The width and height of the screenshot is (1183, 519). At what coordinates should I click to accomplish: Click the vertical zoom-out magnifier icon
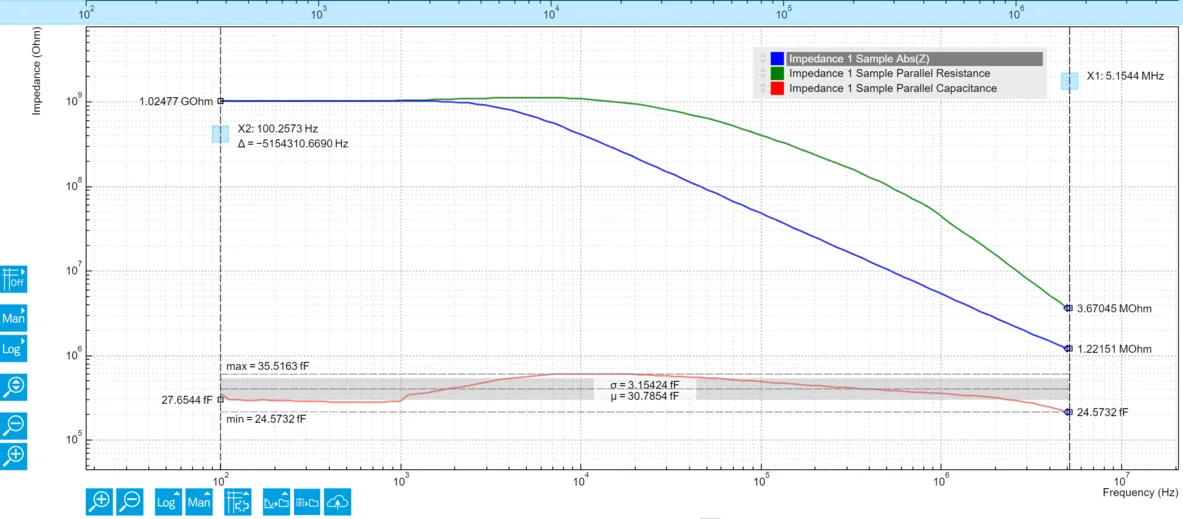coord(14,425)
